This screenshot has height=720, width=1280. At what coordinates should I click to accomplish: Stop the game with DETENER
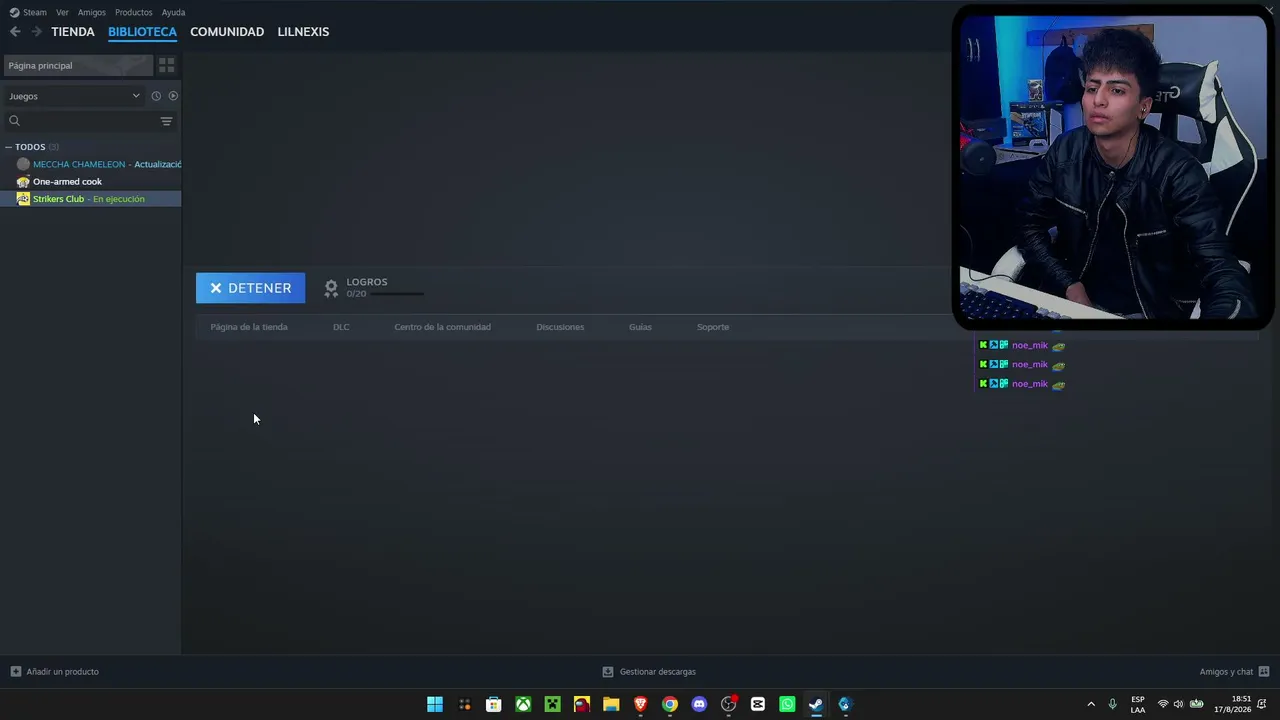250,288
